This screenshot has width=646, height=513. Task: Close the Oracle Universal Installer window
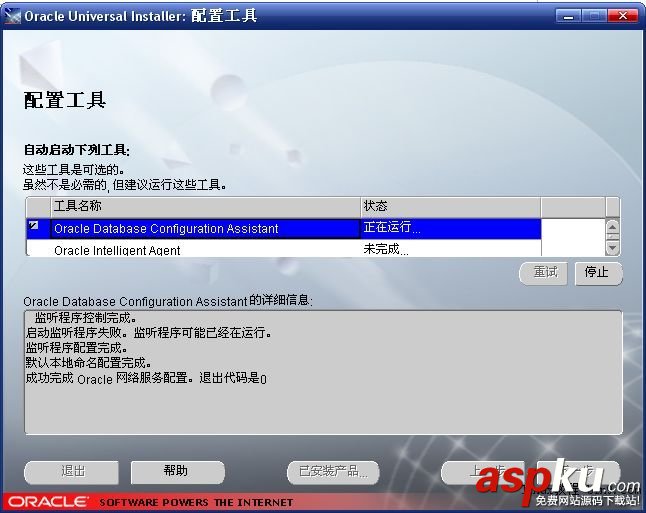click(623, 16)
